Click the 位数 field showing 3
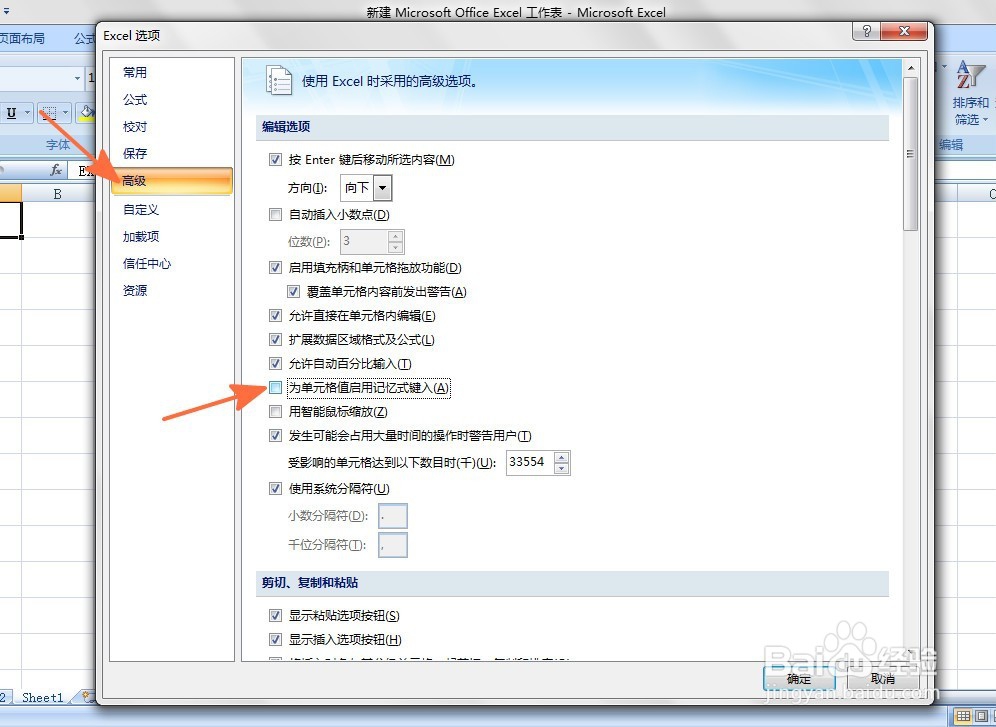This screenshot has width=996, height=727. (364, 242)
